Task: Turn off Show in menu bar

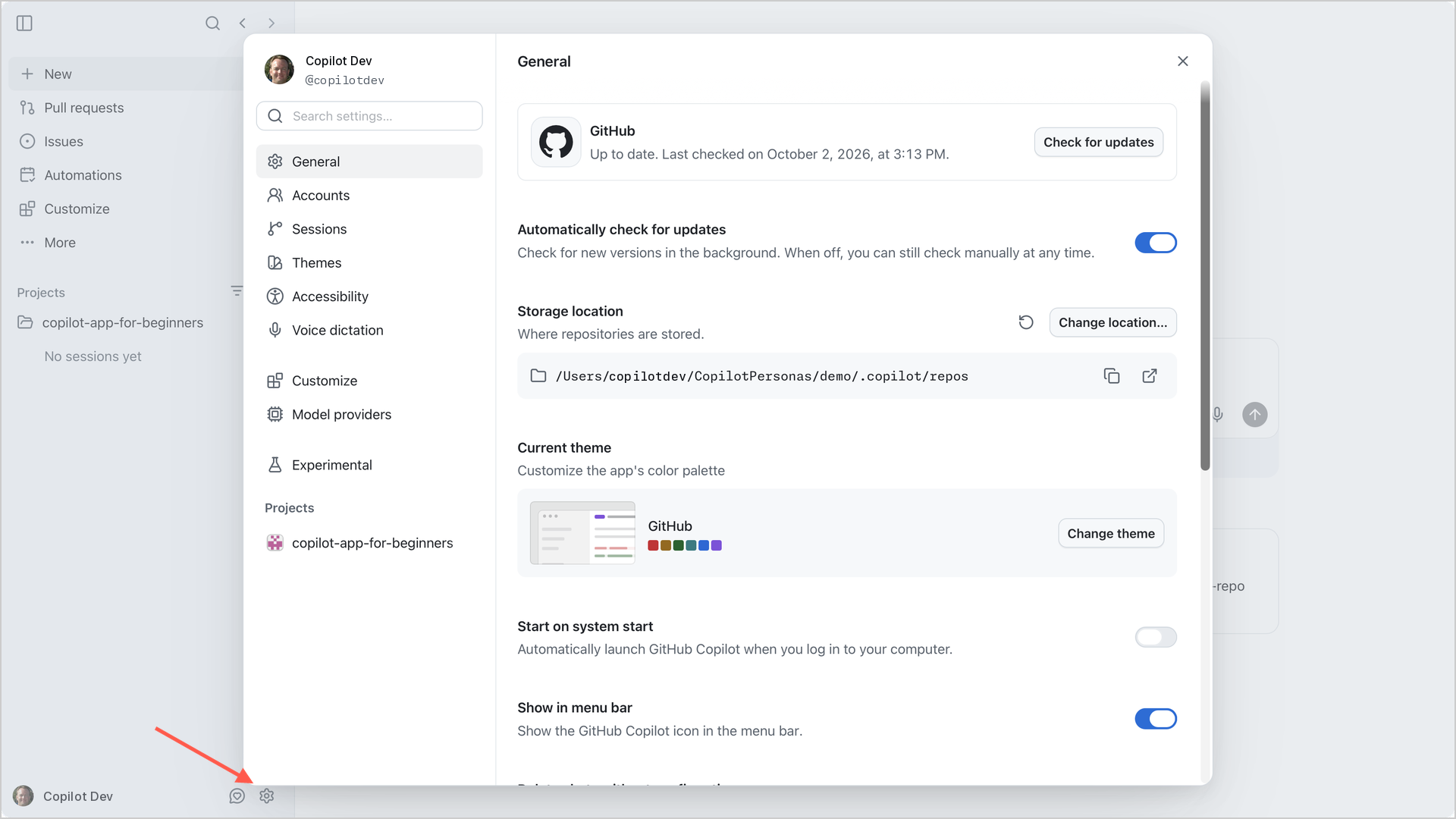Action: 1156,719
